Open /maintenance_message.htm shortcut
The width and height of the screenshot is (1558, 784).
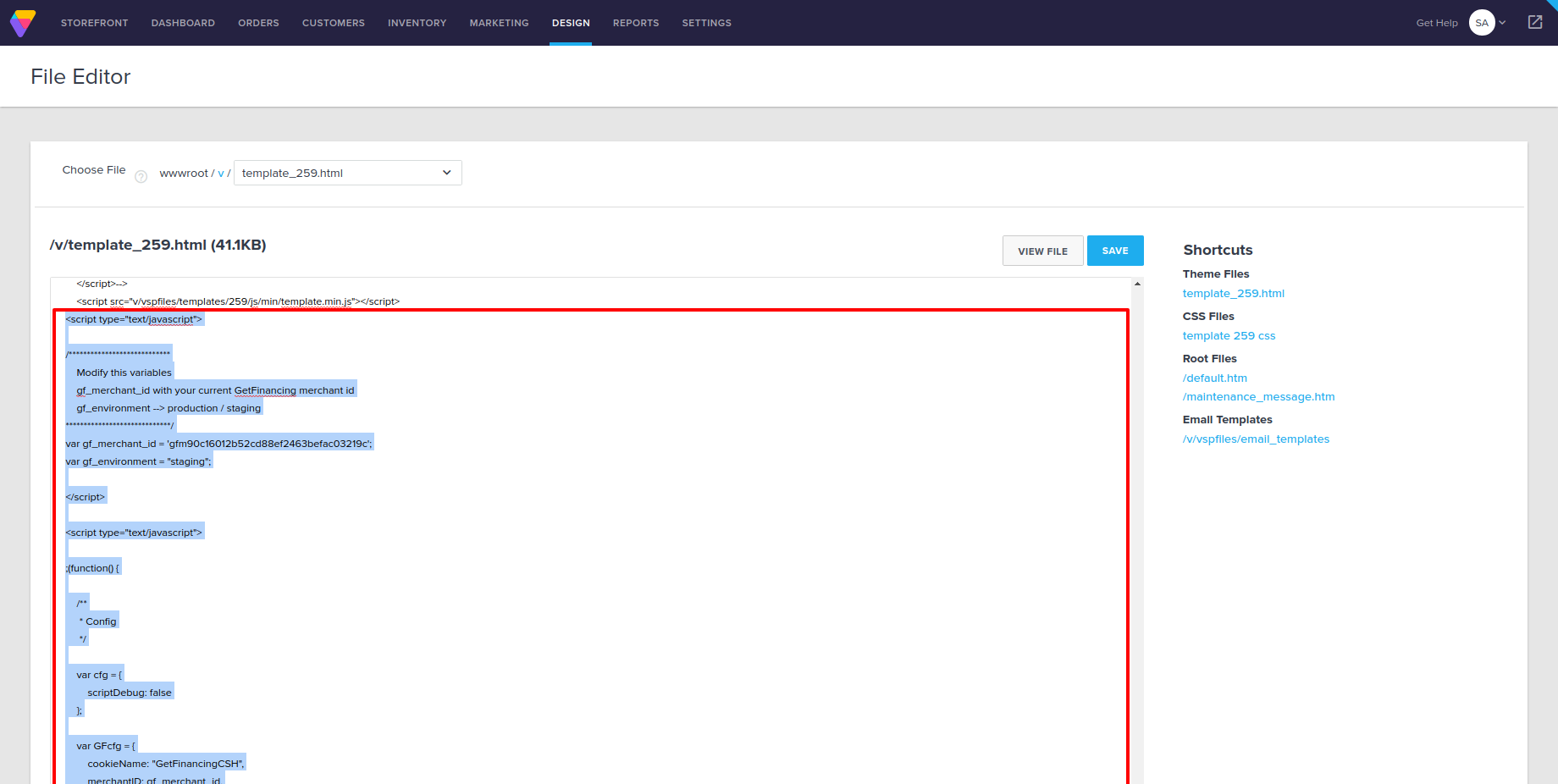(x=1259, y=396)
